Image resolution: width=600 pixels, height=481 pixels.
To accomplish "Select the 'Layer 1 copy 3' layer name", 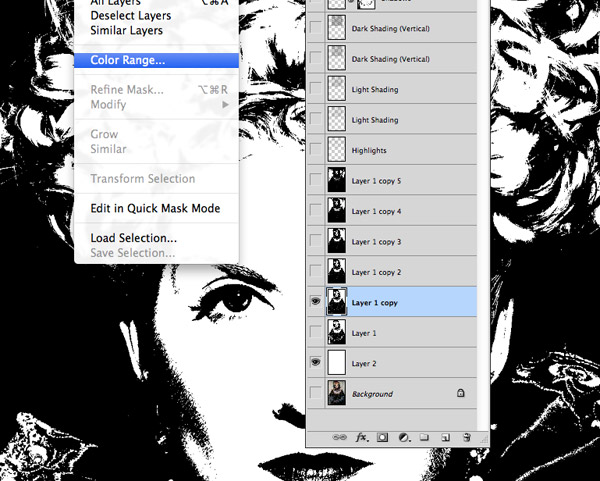I will point(376,242).
